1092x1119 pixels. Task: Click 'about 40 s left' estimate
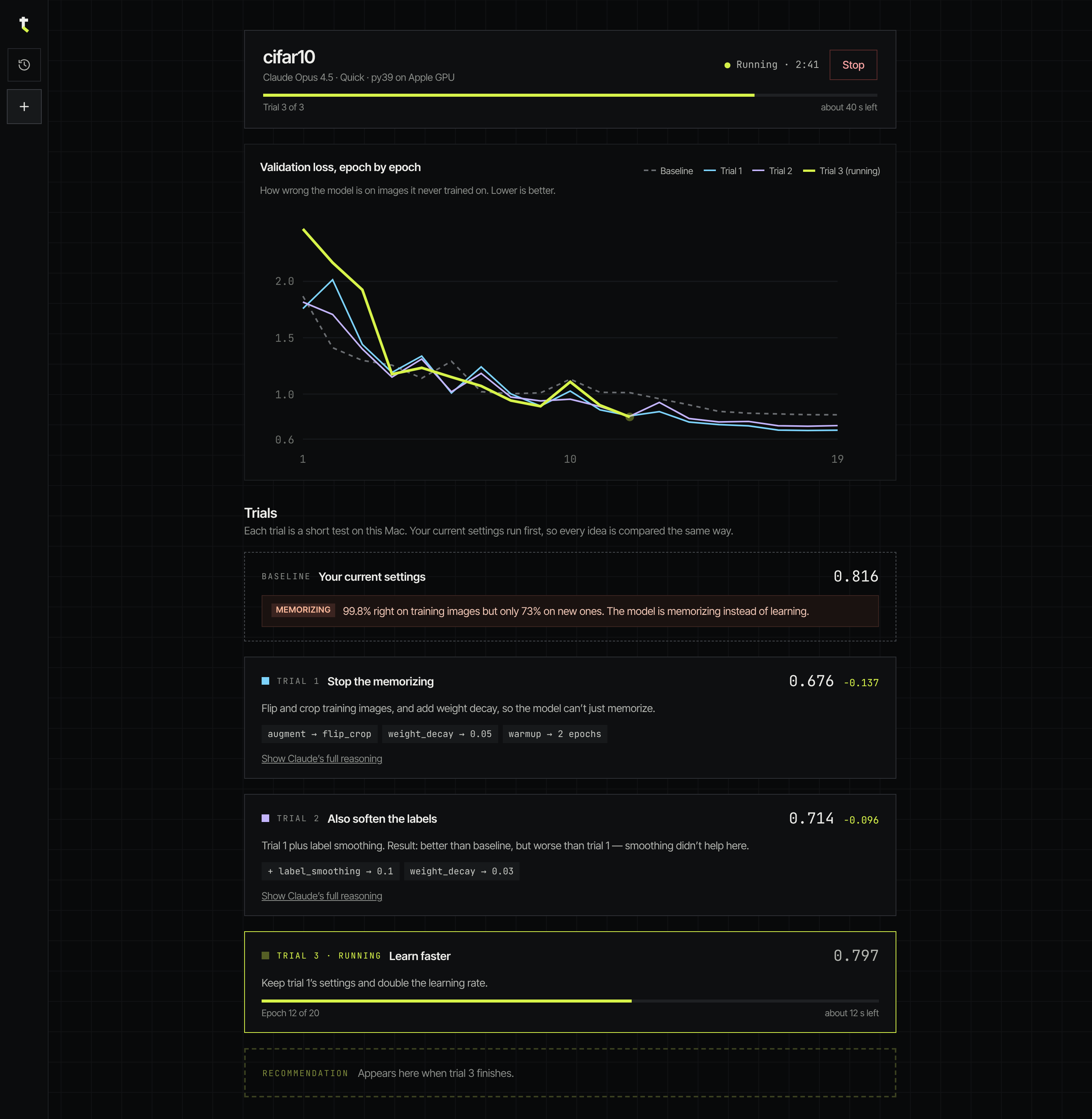click(848, 107)
